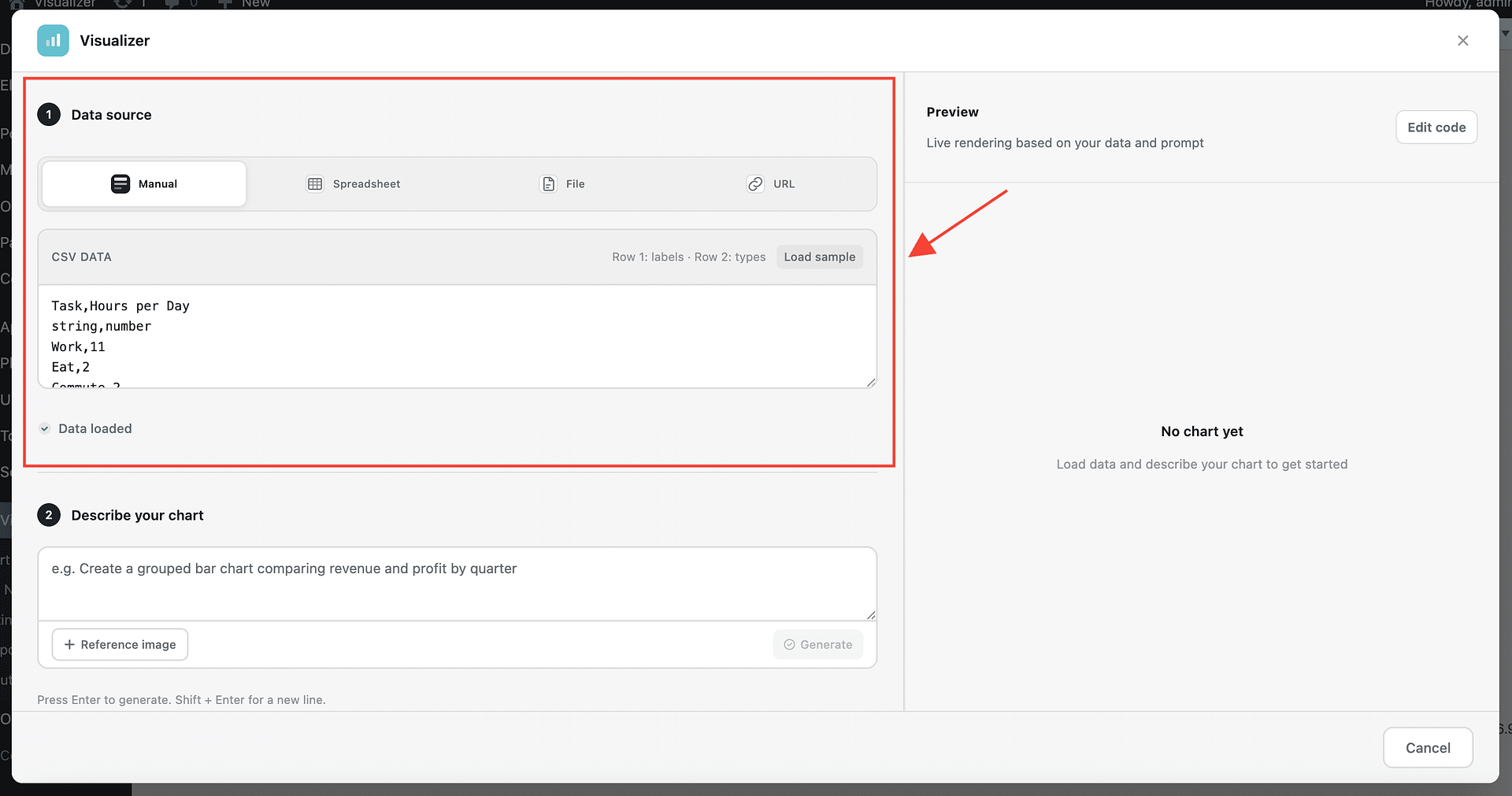Click the step 1 number badge
The height and width of the screenshot is (796, 1512).
[x=49, y=115]
